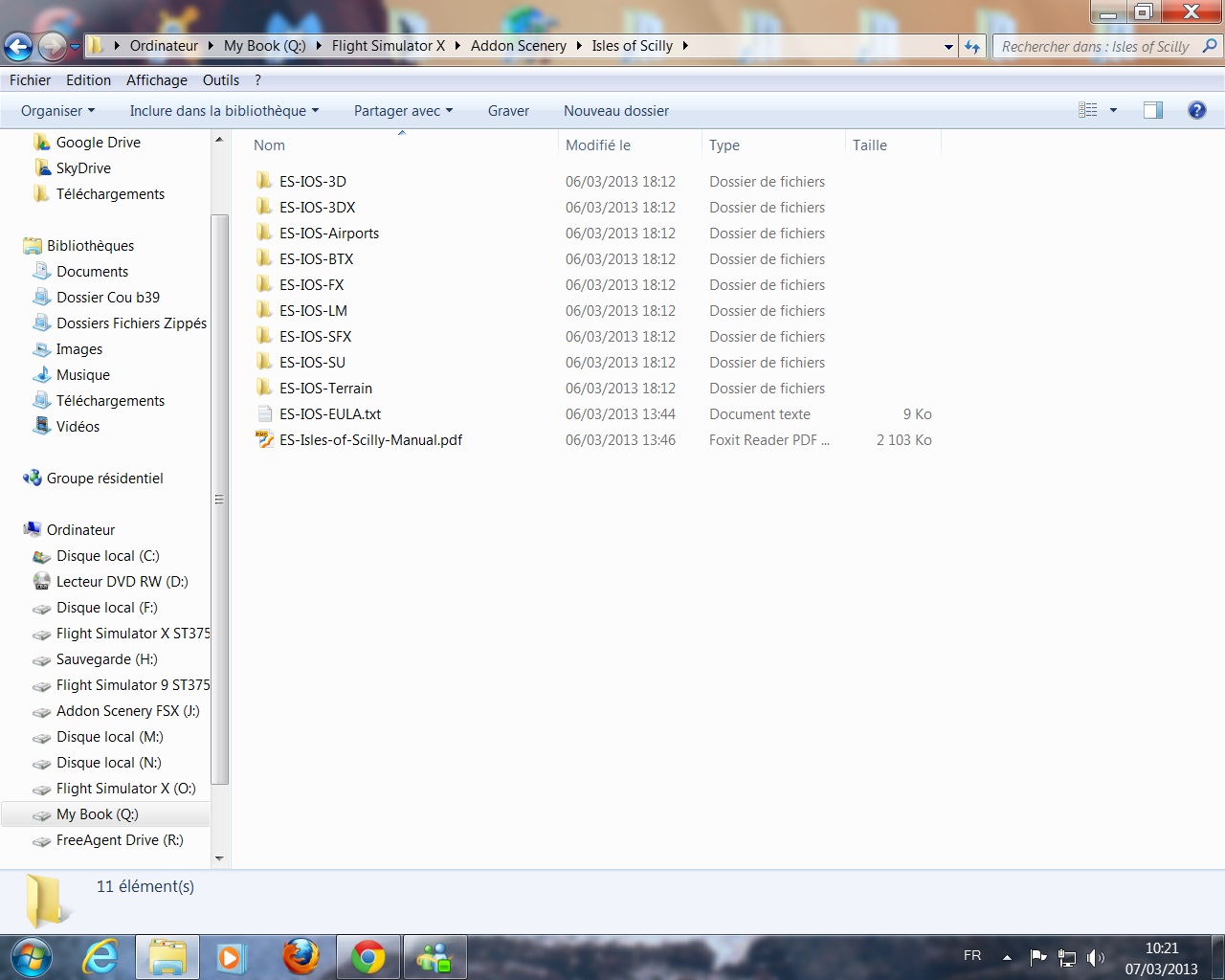This screenshot has height=980, width=1225.
Task: Open Inclure dans la bibliothèque dropdown
Action: tap(224, 111)
